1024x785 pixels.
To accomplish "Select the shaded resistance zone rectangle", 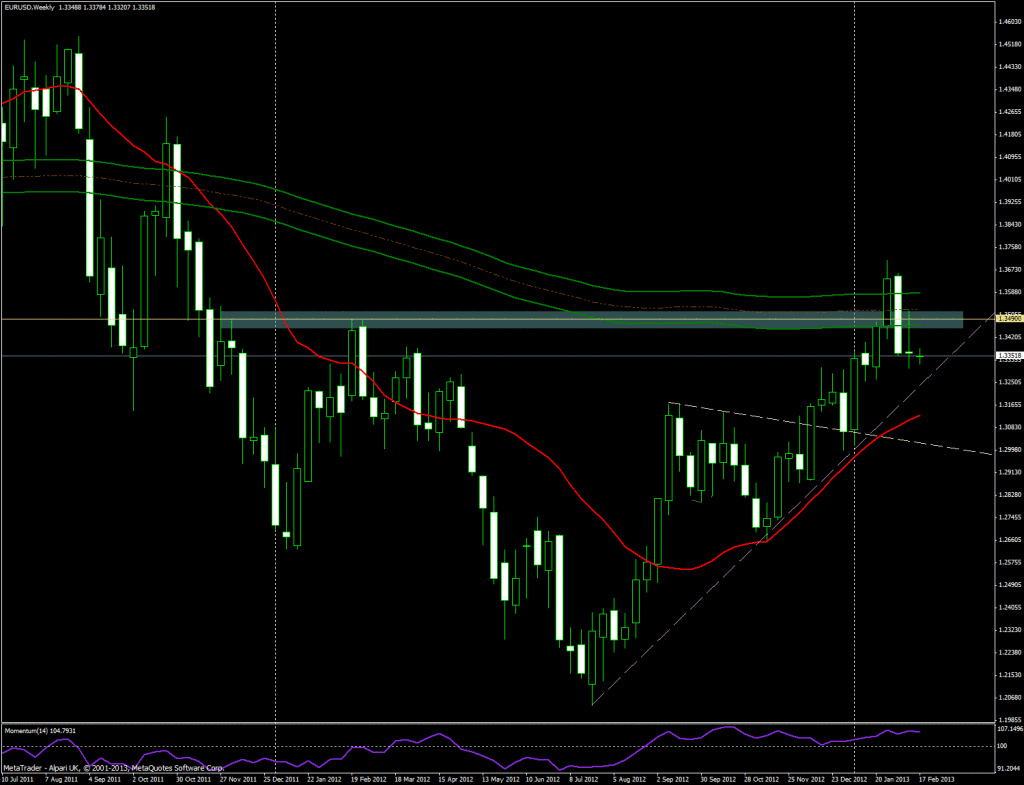I will click(x=600, y=320).
